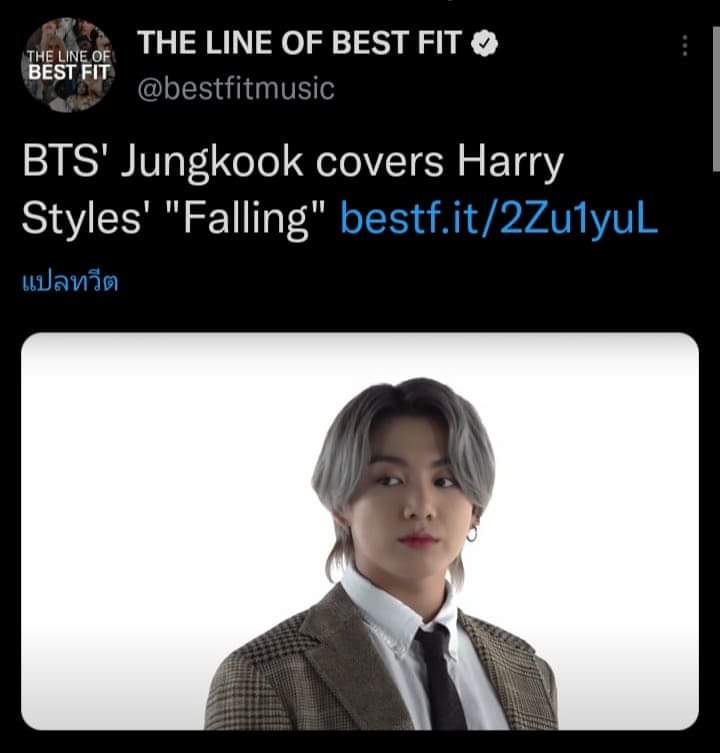
Task: Open profile via THE LINE OF BEST FIT name
Action: pyautogui.click(x=299, y=43)
